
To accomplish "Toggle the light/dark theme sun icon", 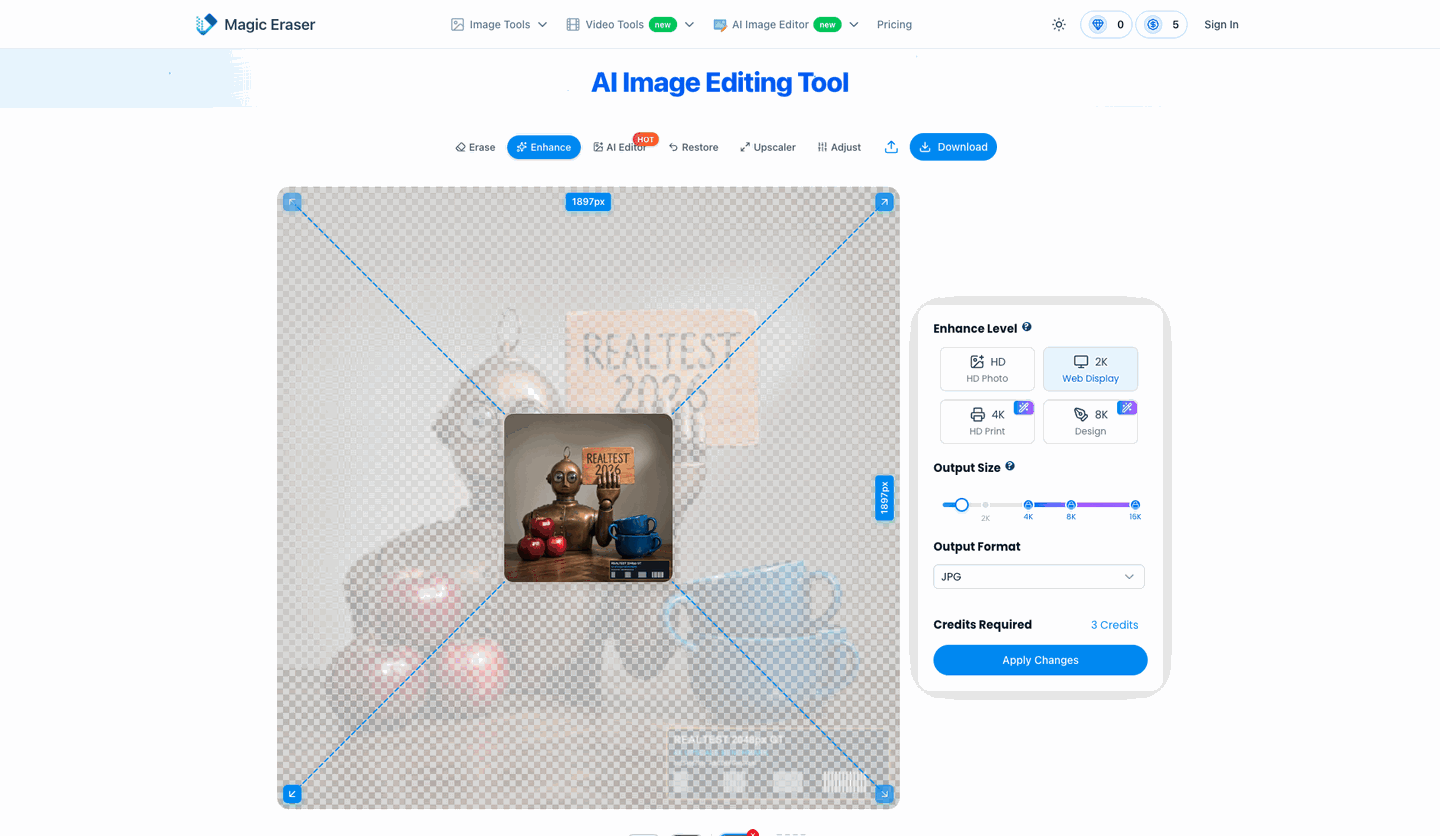I will tap(1059, 24).
